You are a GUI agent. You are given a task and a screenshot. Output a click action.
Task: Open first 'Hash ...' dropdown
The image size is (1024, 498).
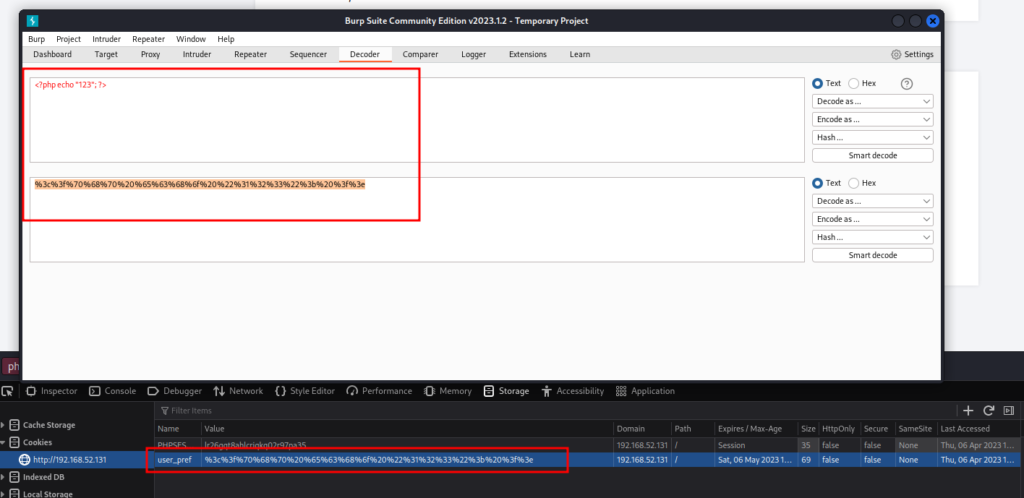tap(872, 138)
